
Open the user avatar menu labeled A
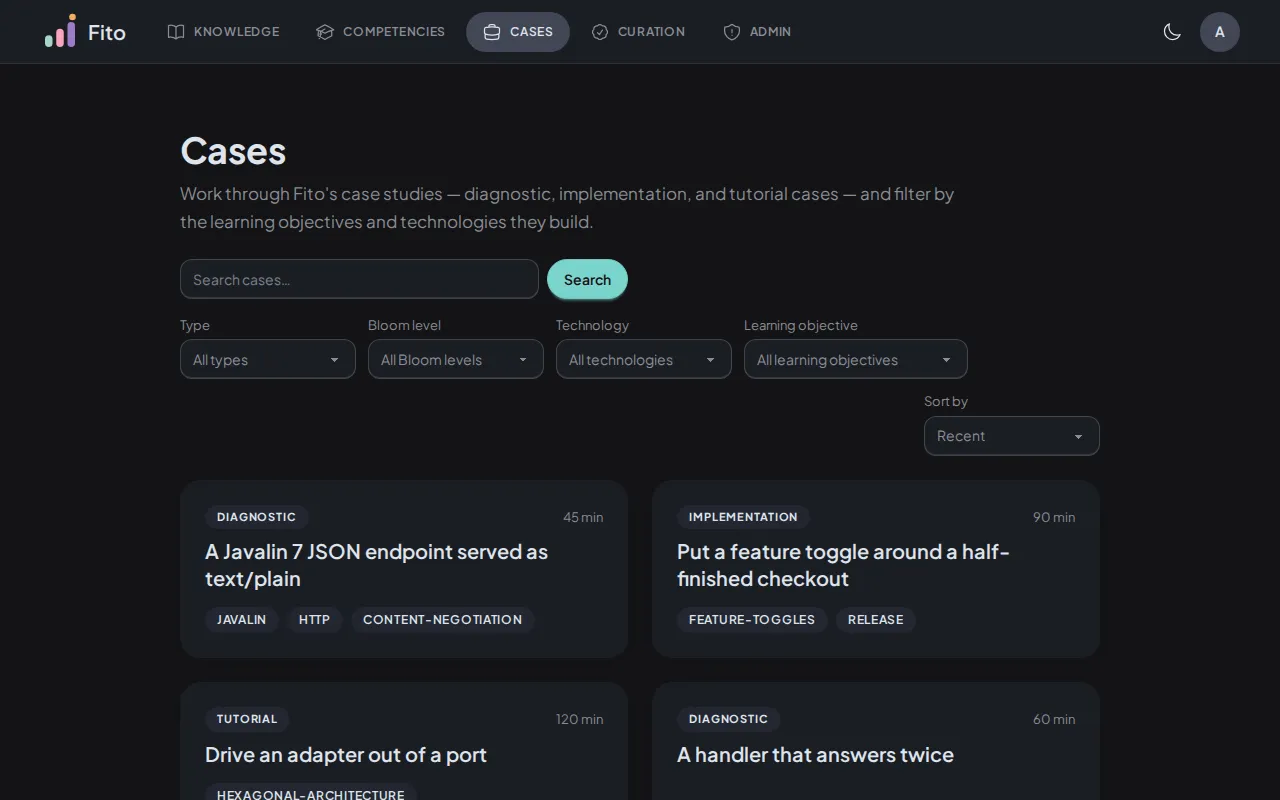(1220, 32)
